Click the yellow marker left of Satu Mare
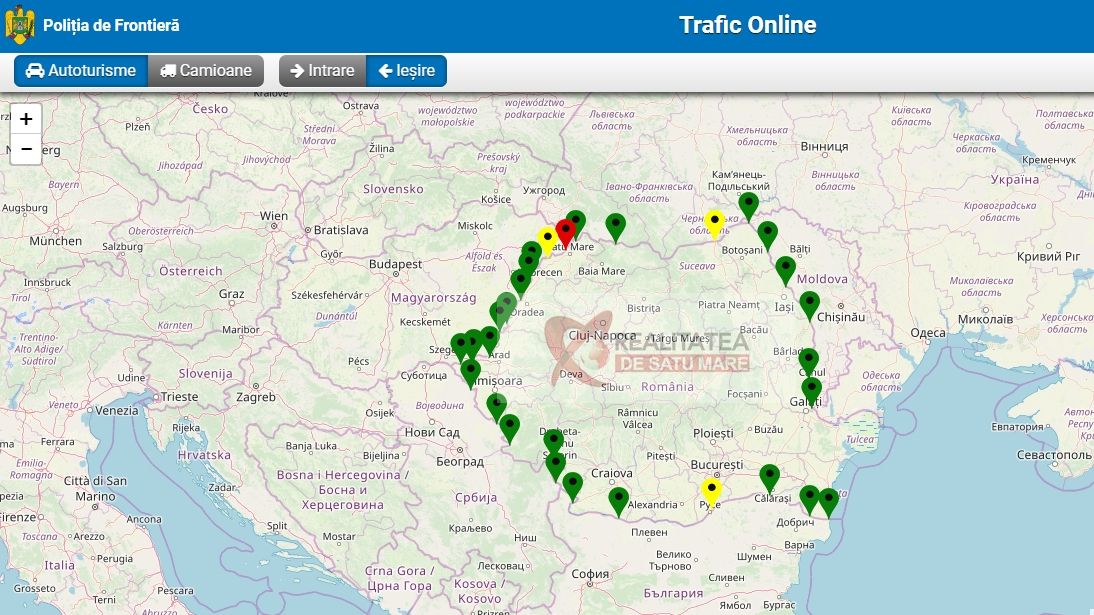The image size is (1094, 615). 547,240
